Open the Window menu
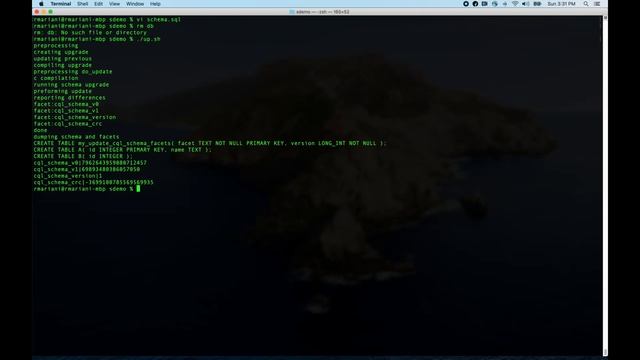This screenshot has height=360, width=640. [x=135, y=4]
